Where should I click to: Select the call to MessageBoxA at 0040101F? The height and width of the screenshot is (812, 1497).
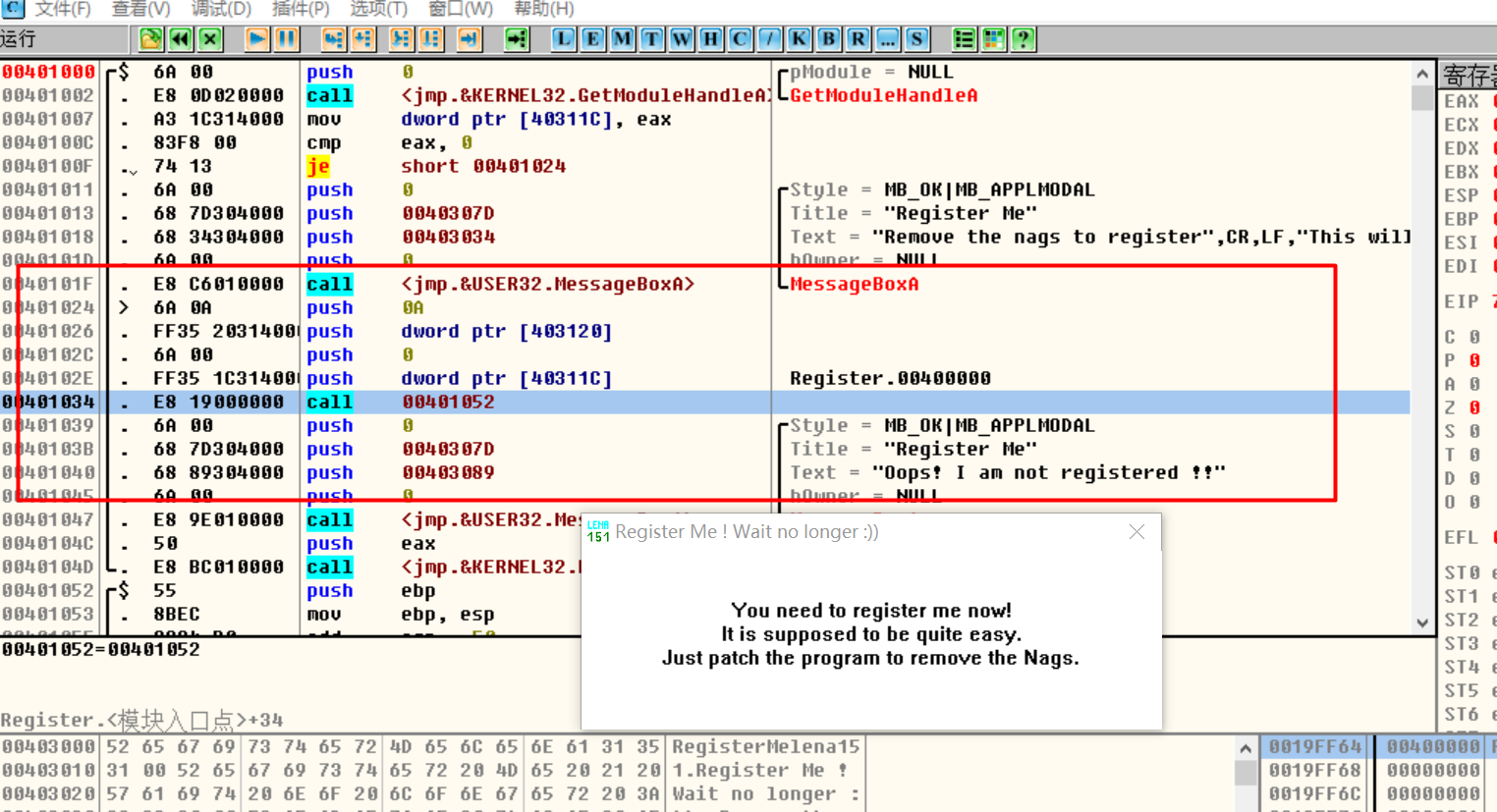click(x=705, y=284)
